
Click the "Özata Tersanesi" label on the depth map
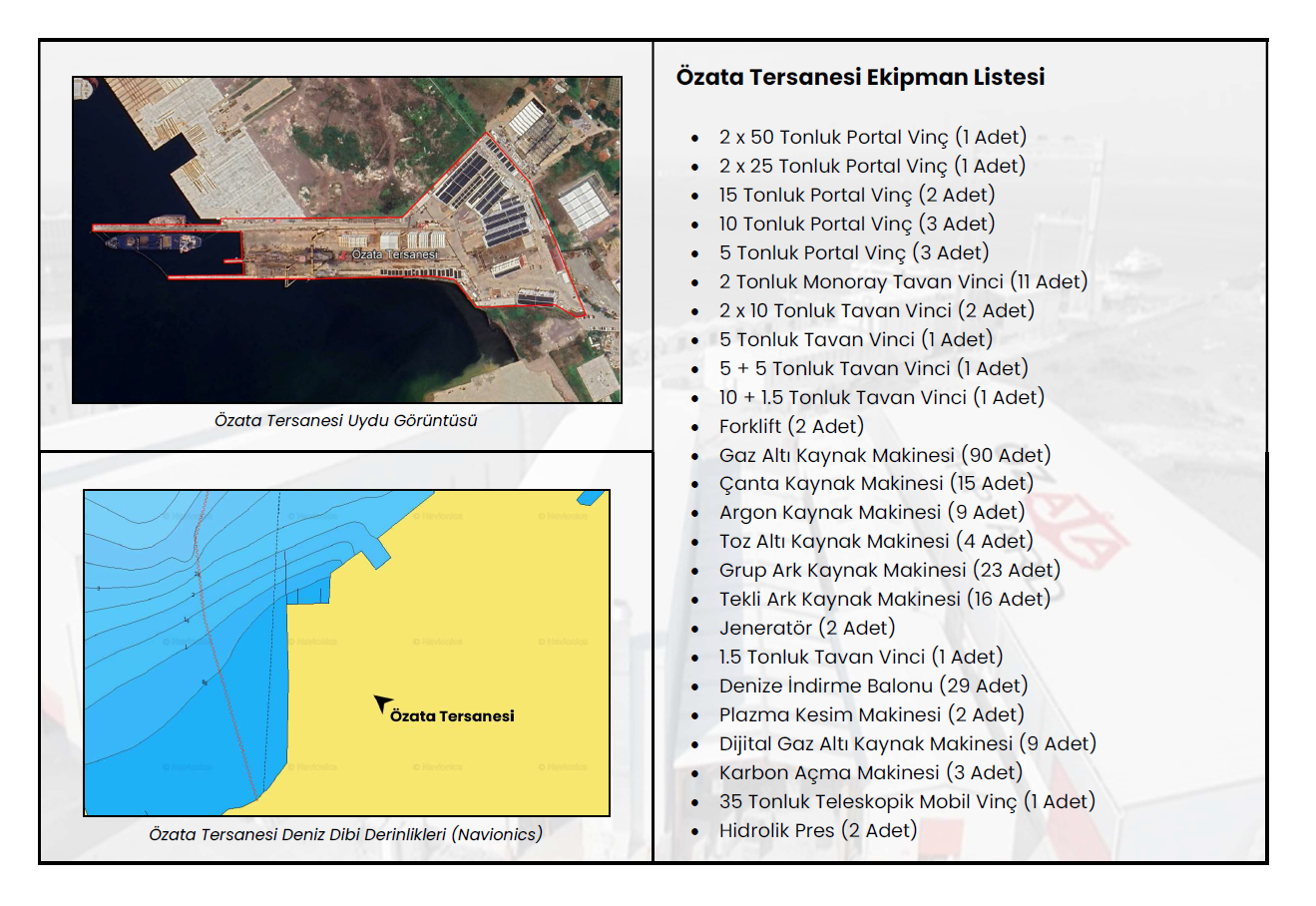click(452, 715)
